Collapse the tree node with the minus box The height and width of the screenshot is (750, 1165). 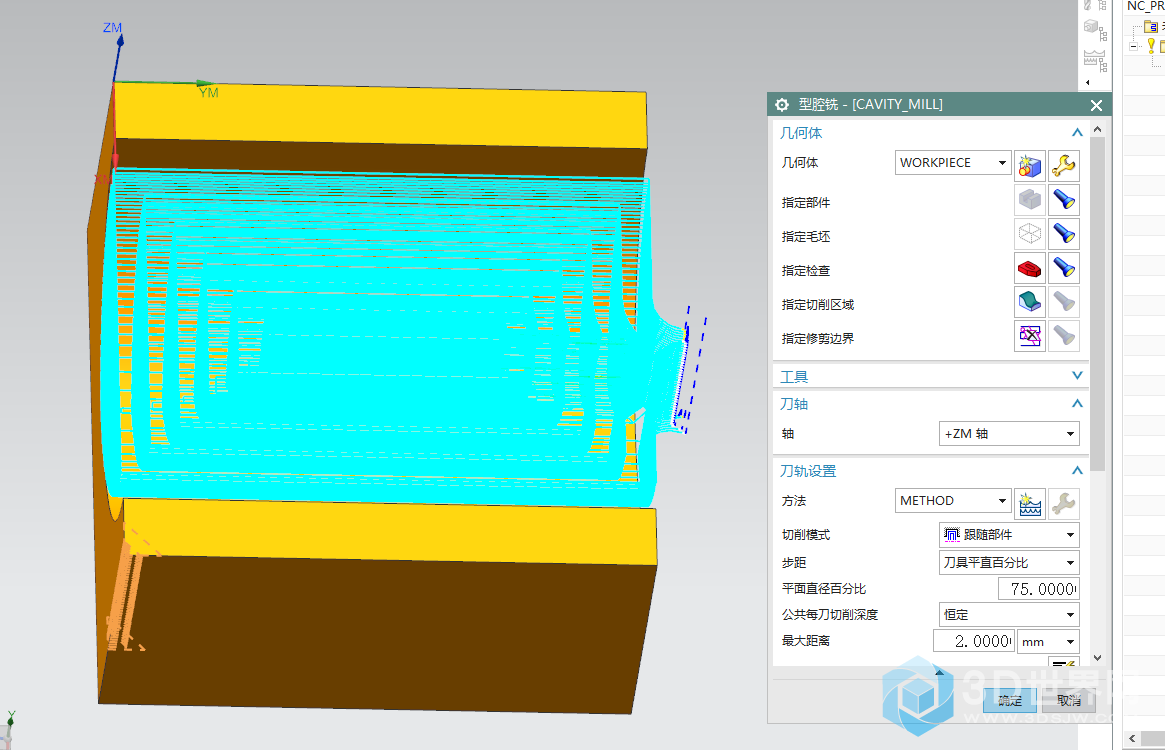coord(1133,46)
